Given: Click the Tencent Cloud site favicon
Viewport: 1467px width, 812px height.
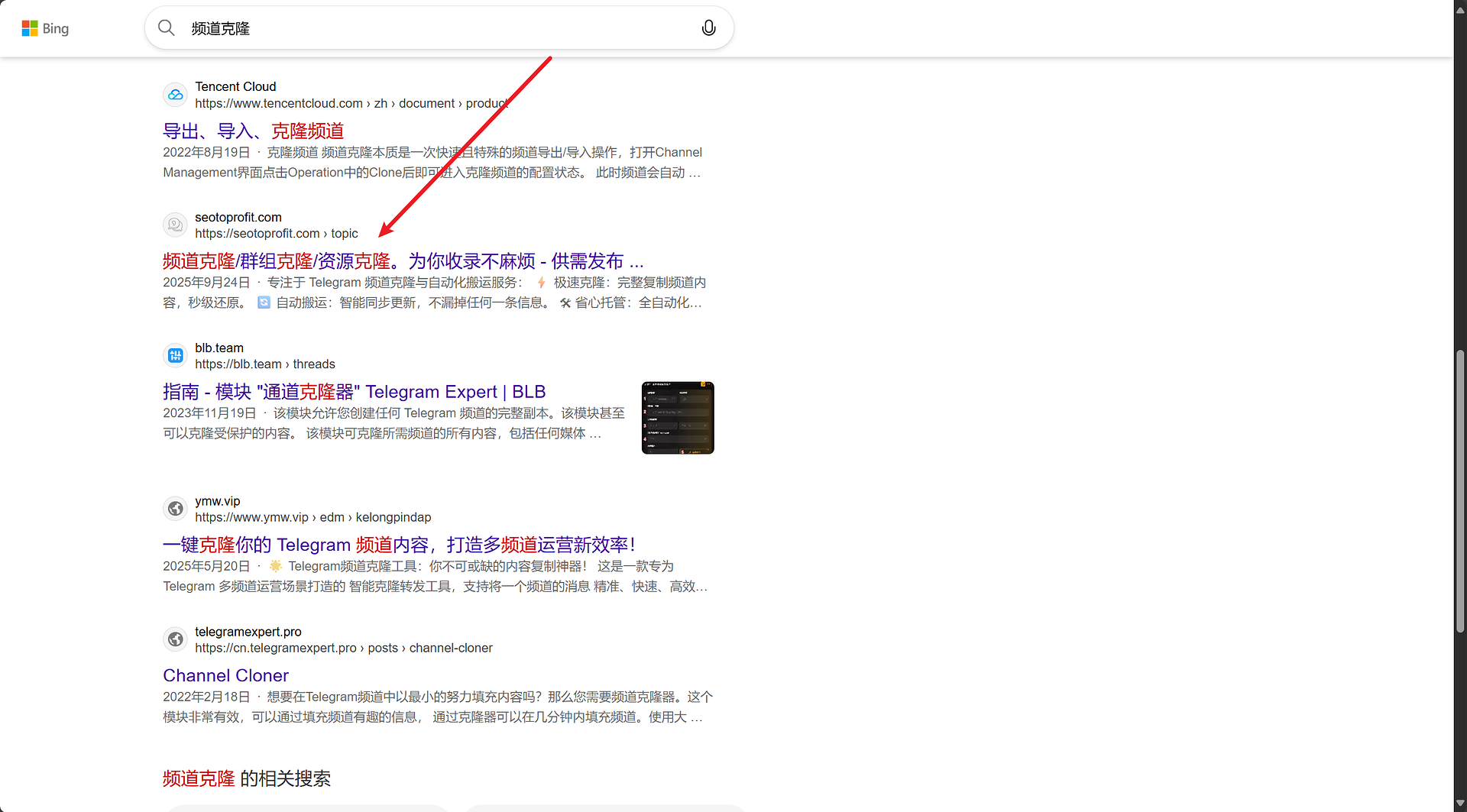Looking at the screenshot, I should click(175, 94).
